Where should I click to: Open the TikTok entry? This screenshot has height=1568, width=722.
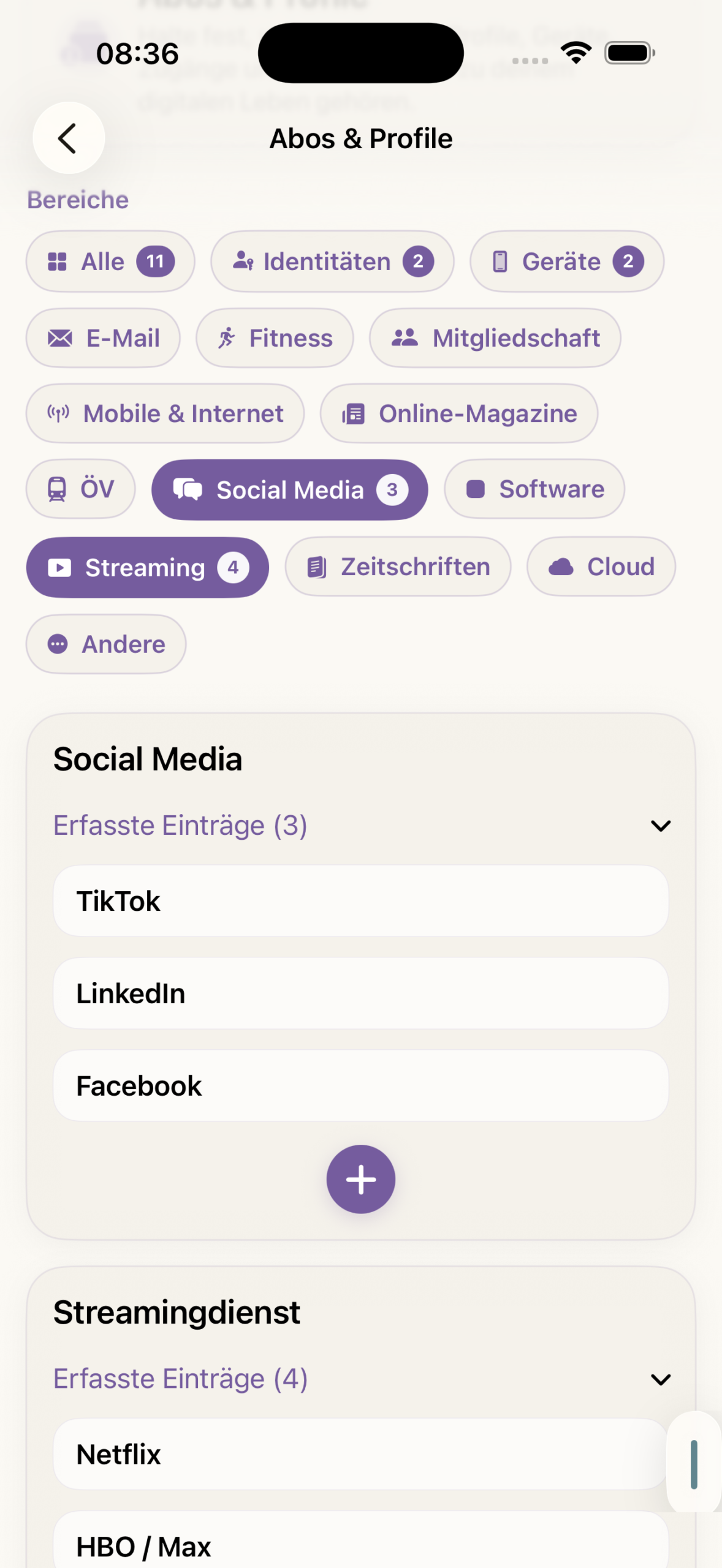coord(360,901)
